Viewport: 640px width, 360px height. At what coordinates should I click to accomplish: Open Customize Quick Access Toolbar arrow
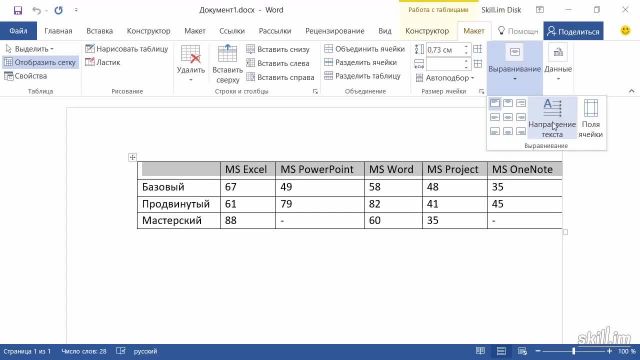point(76,10)
